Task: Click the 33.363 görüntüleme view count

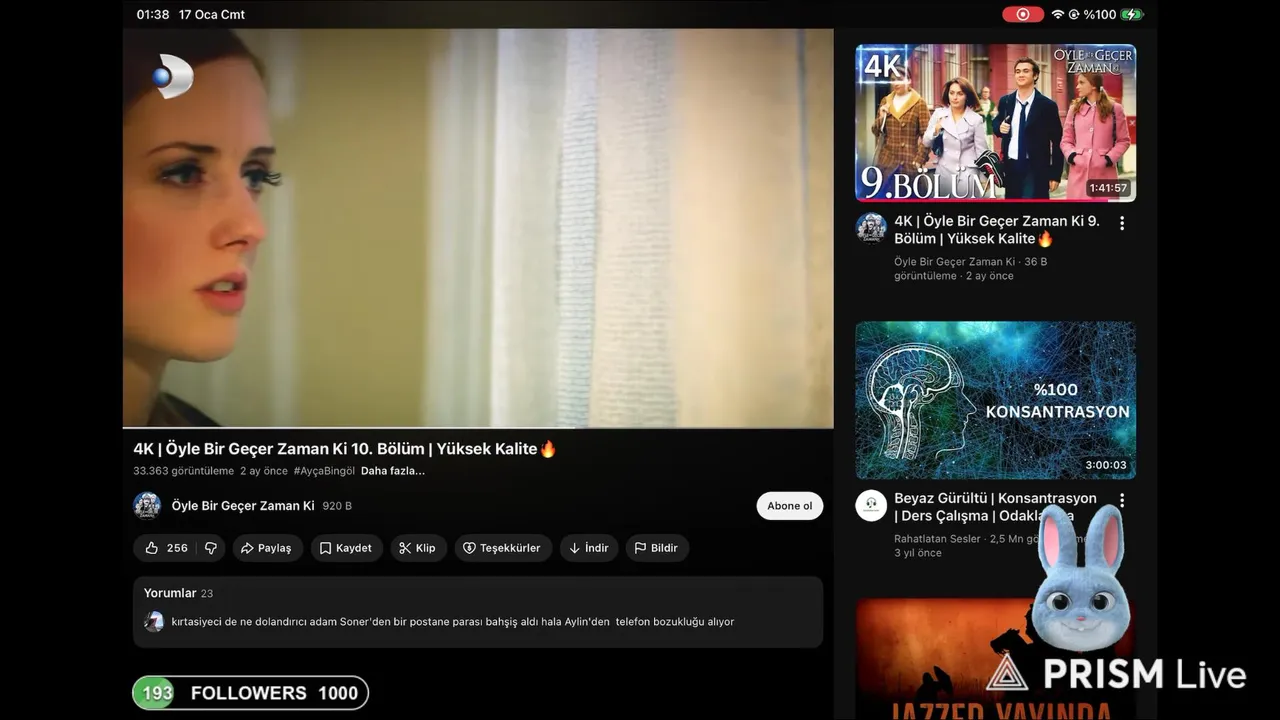Action: tap(183, 471)
